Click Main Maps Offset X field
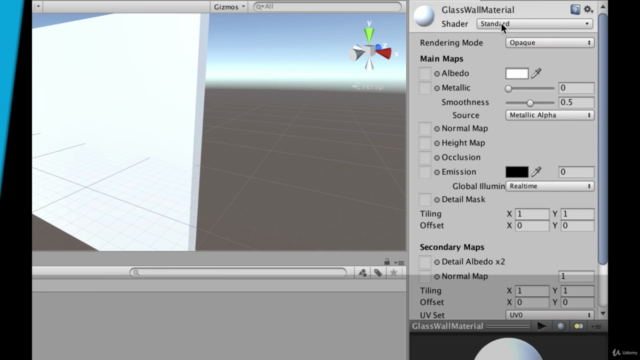Viewport: 640px width, 360px height. coord(532,226)
